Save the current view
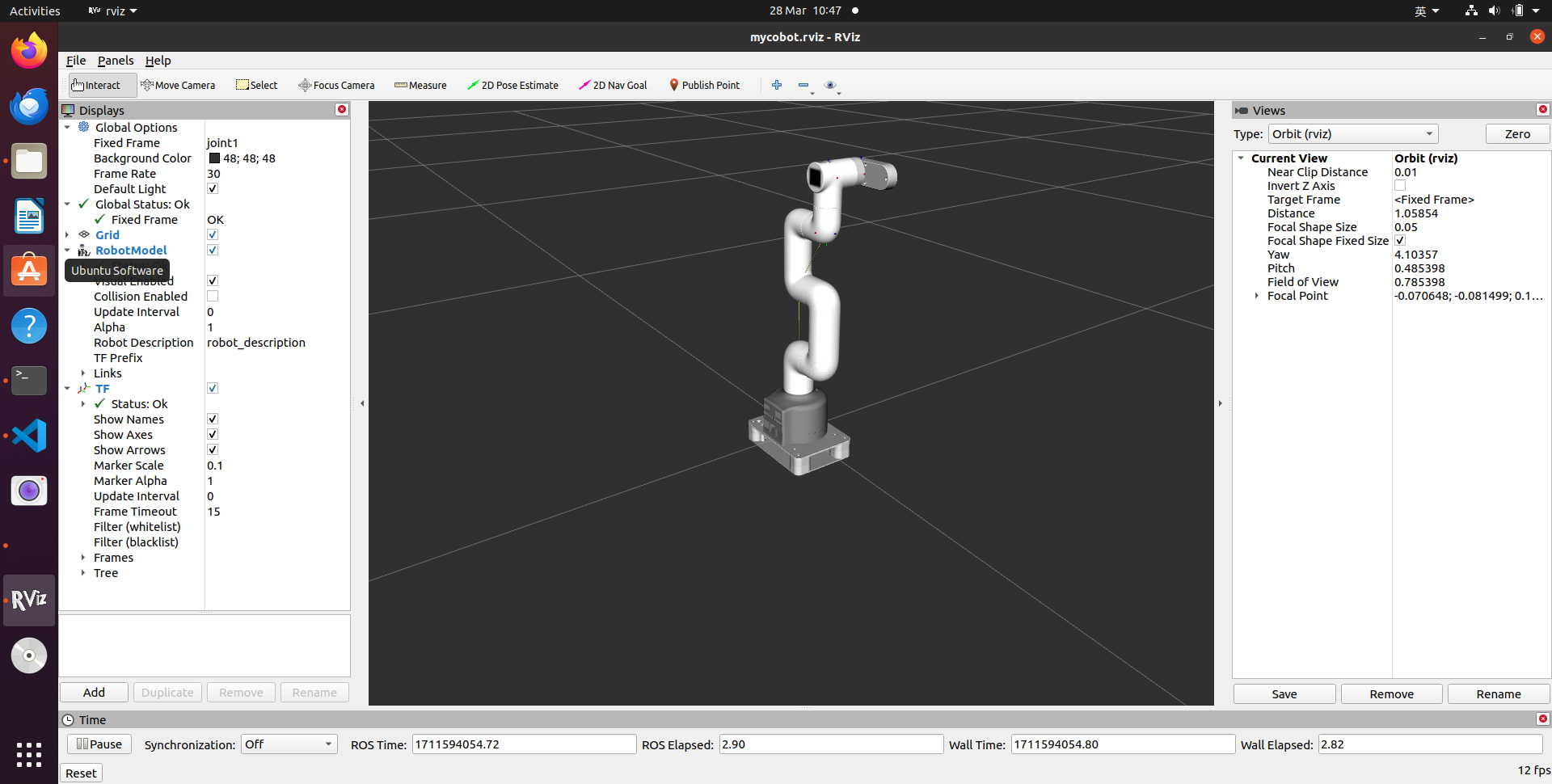Viewport: 1552px width, 784px height. (1284, 694)
